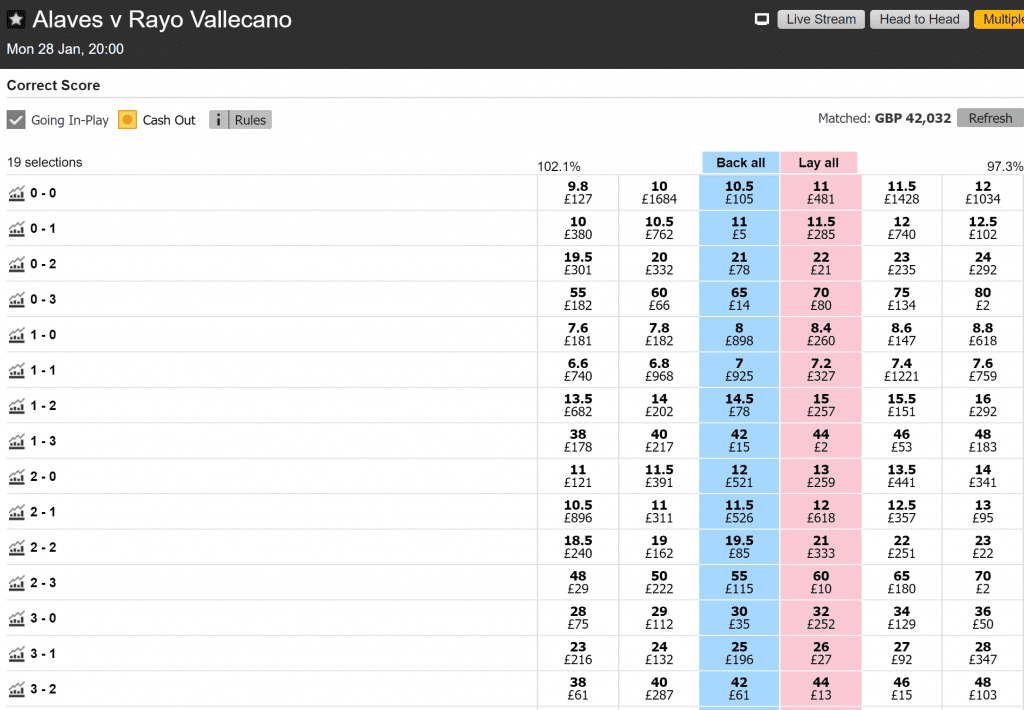Screen dimensions: 1024x710
Task: Click the live video monitor icon
Action: coord(761,20)
